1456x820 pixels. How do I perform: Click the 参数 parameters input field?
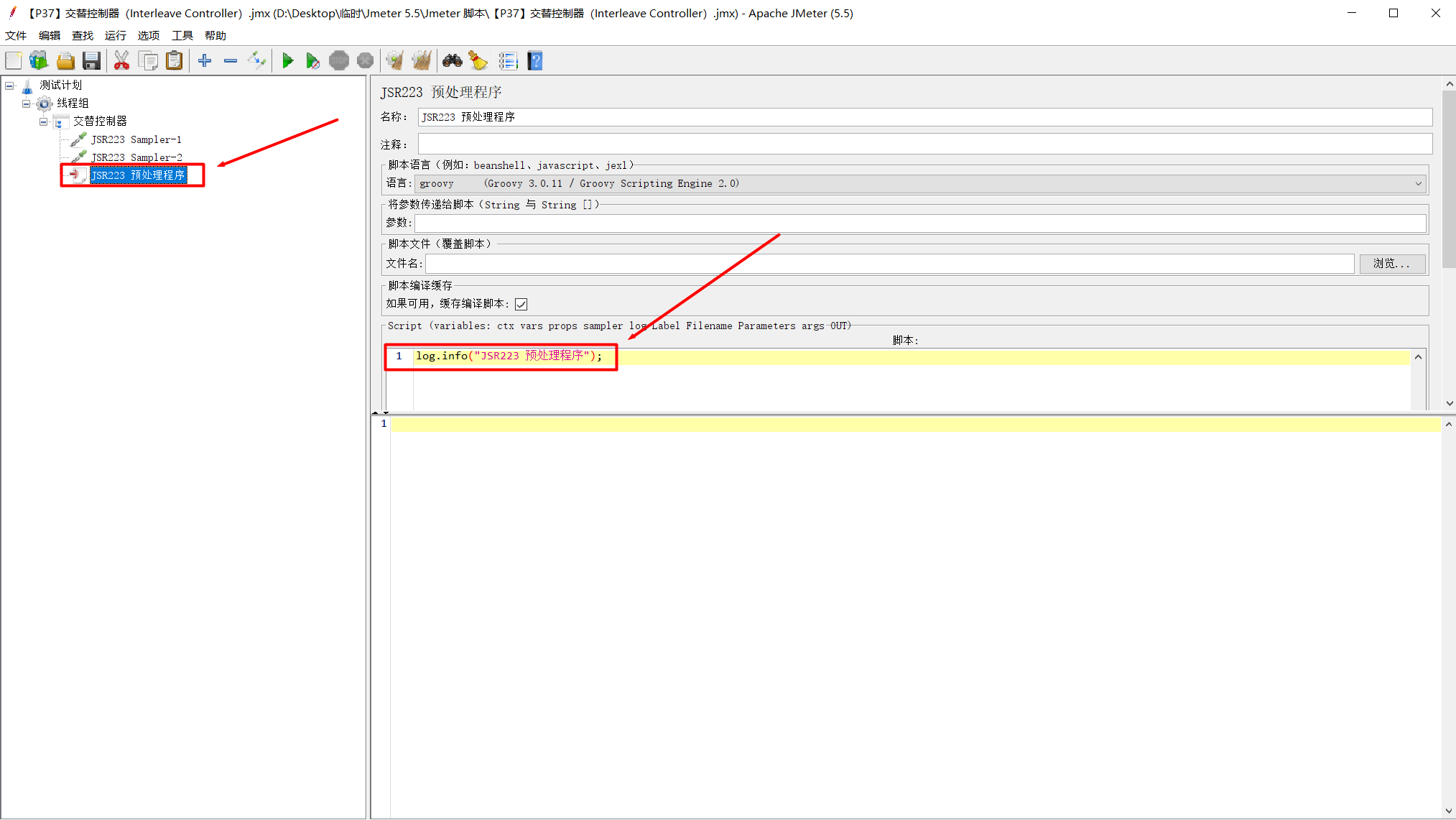pos(920,224)
